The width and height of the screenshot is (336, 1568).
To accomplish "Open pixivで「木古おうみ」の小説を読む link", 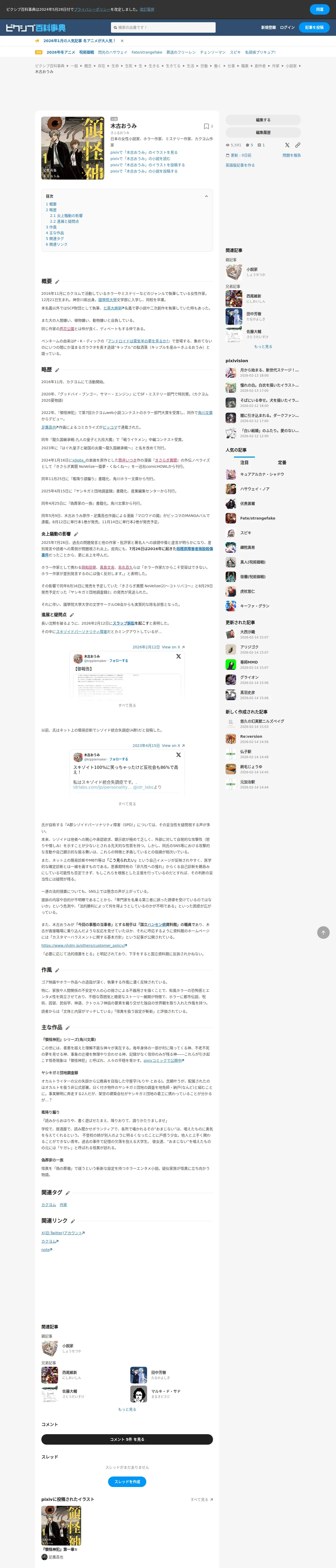I will 140,158.
